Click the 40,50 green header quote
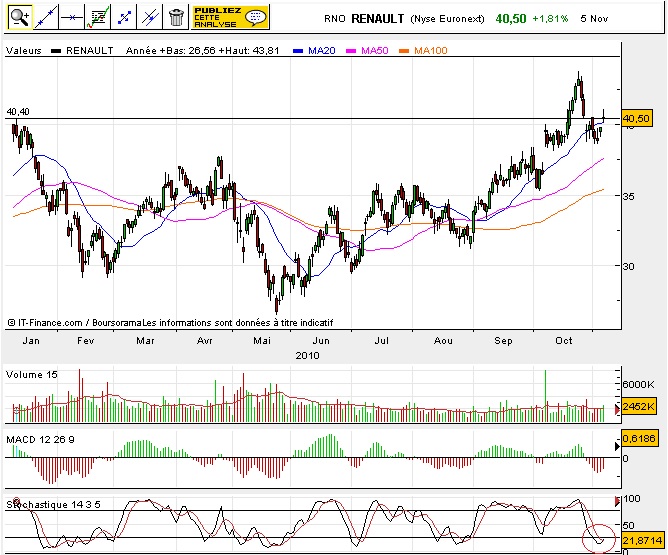This screenshot has width=668, height=555. pos(511,19)
